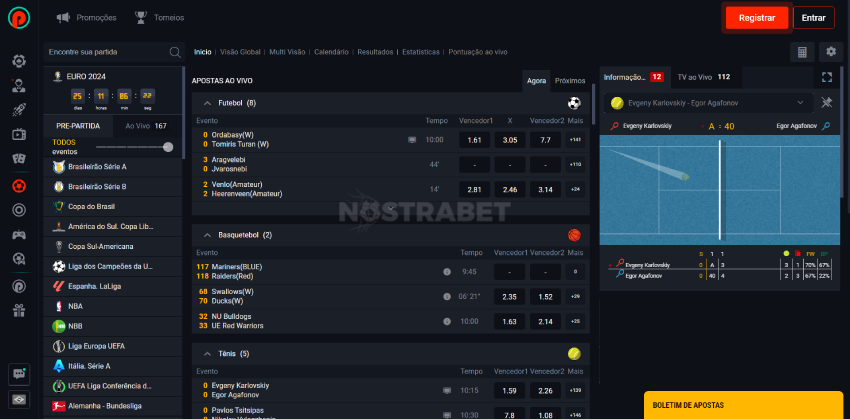Open the live dealer sidebar icon
Image resolution: width=850 pixels, height=419 pixels.
(19, 85)
